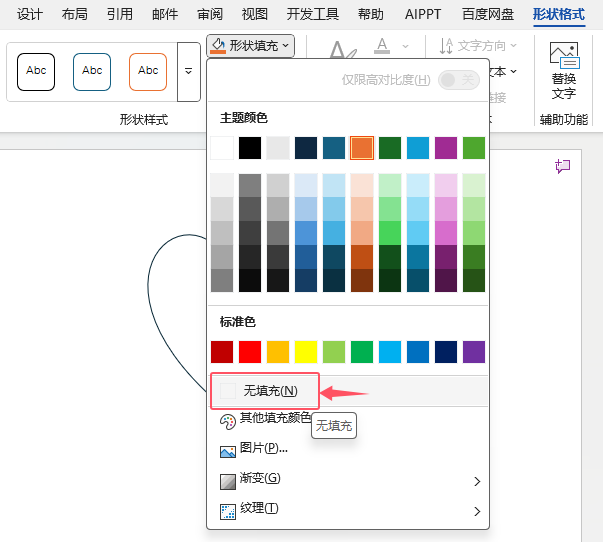Expand the 纹理 submenu arrow
Viewport: 603px width, 542px height.
point(477,511)
